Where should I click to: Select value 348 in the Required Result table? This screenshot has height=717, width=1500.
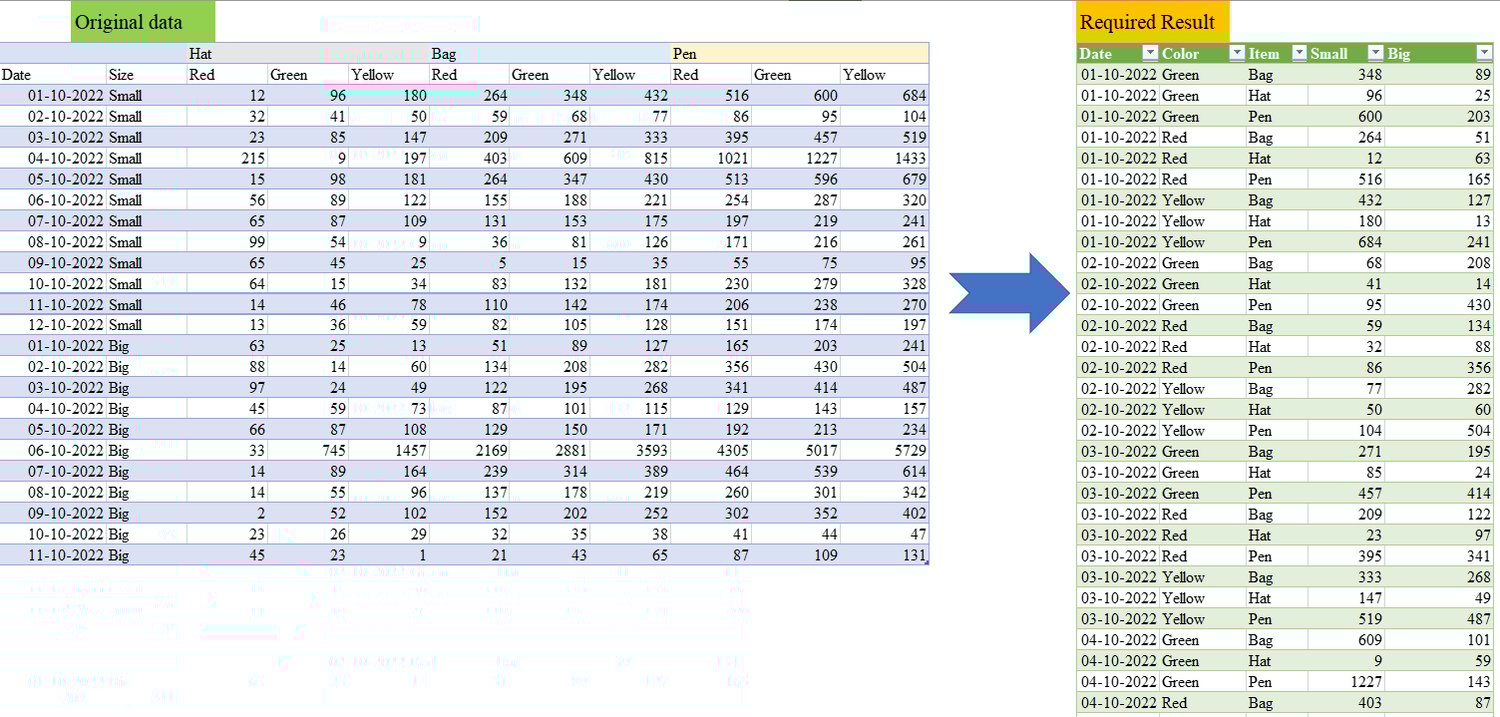click(x=1346, y=74)
